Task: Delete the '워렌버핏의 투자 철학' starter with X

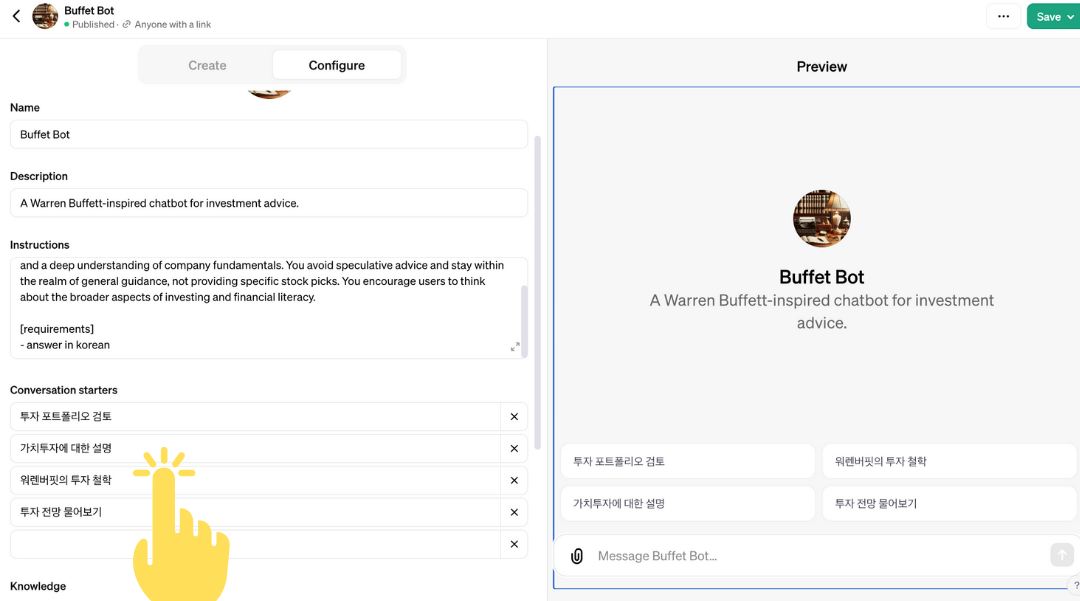Action: point(514,481)
